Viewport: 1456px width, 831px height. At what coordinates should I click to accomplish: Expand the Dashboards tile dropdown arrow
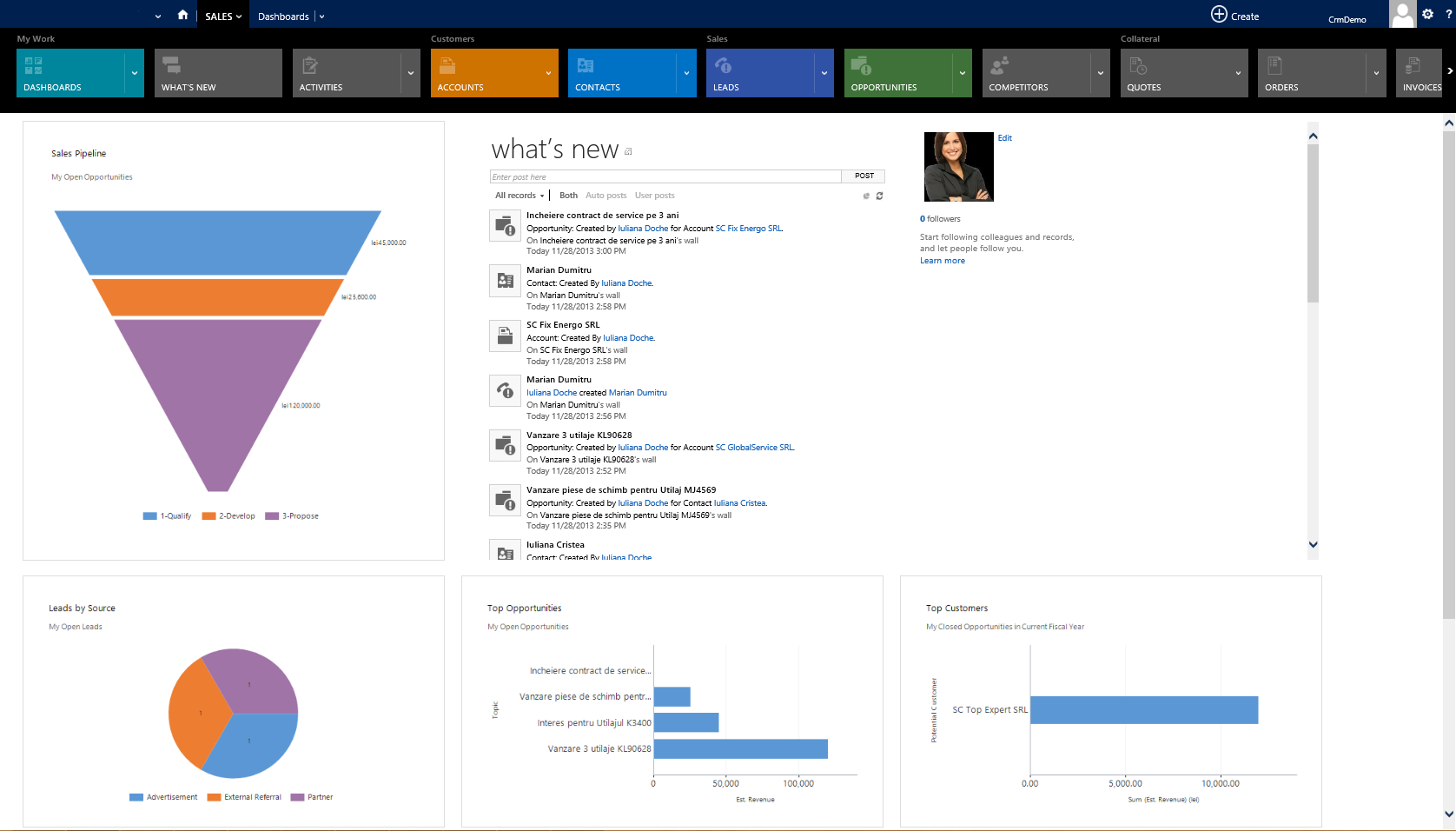click(134, 73)
